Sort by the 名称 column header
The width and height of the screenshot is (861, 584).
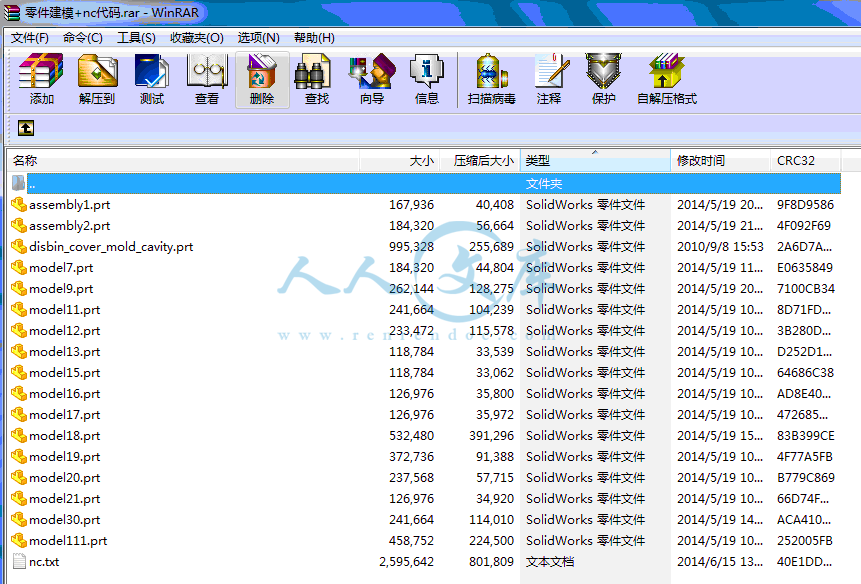coord(183,160)
